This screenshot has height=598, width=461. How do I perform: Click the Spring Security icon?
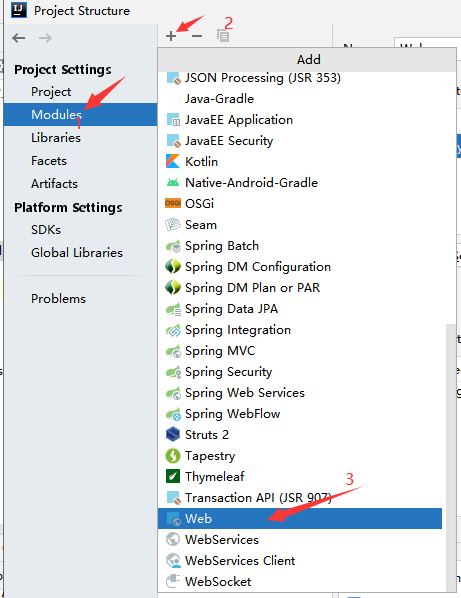[173, 372]
